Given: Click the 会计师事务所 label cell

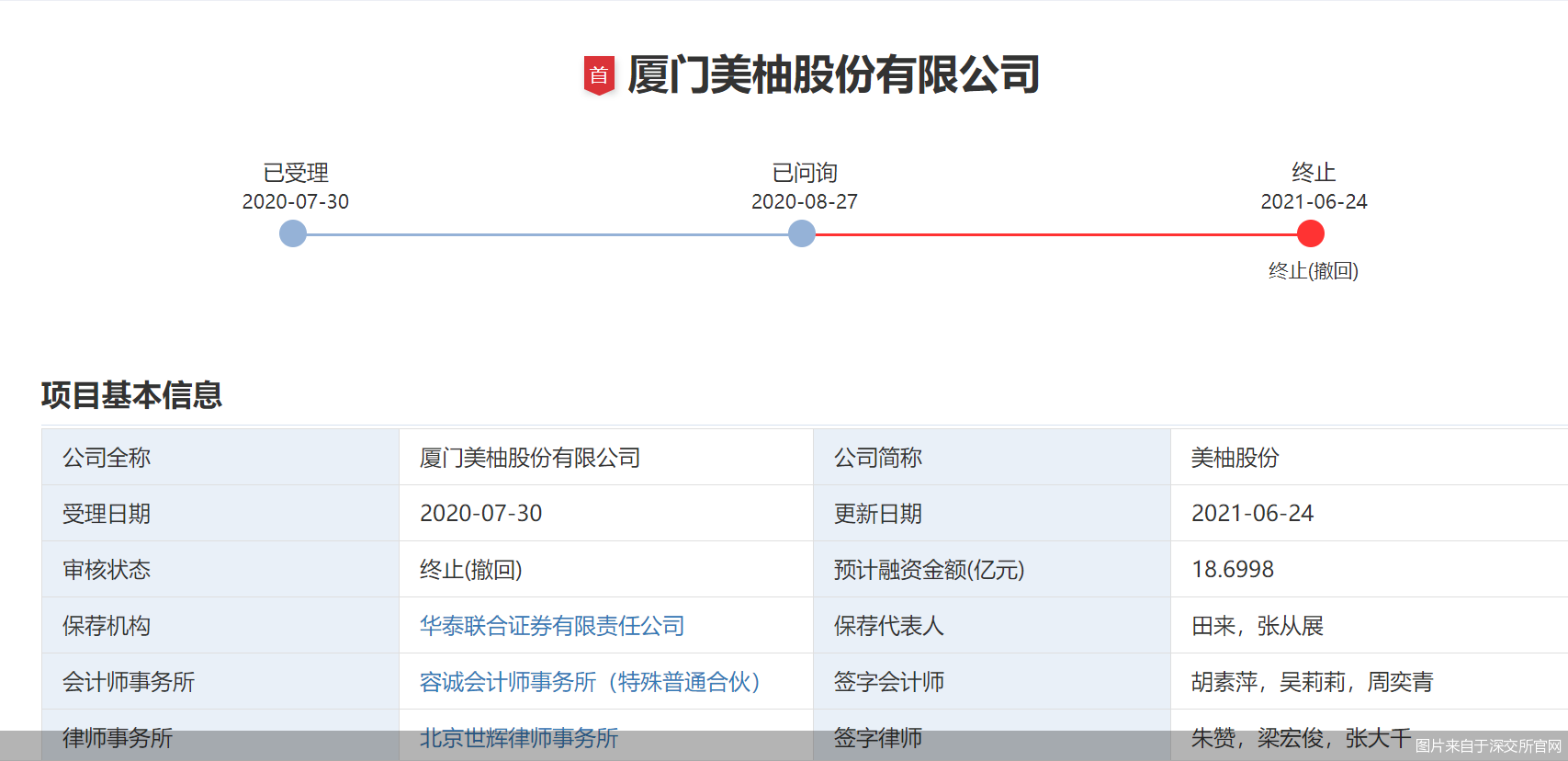Looking at the screenshot, I should pyautogui.click(x=220, y=681).
